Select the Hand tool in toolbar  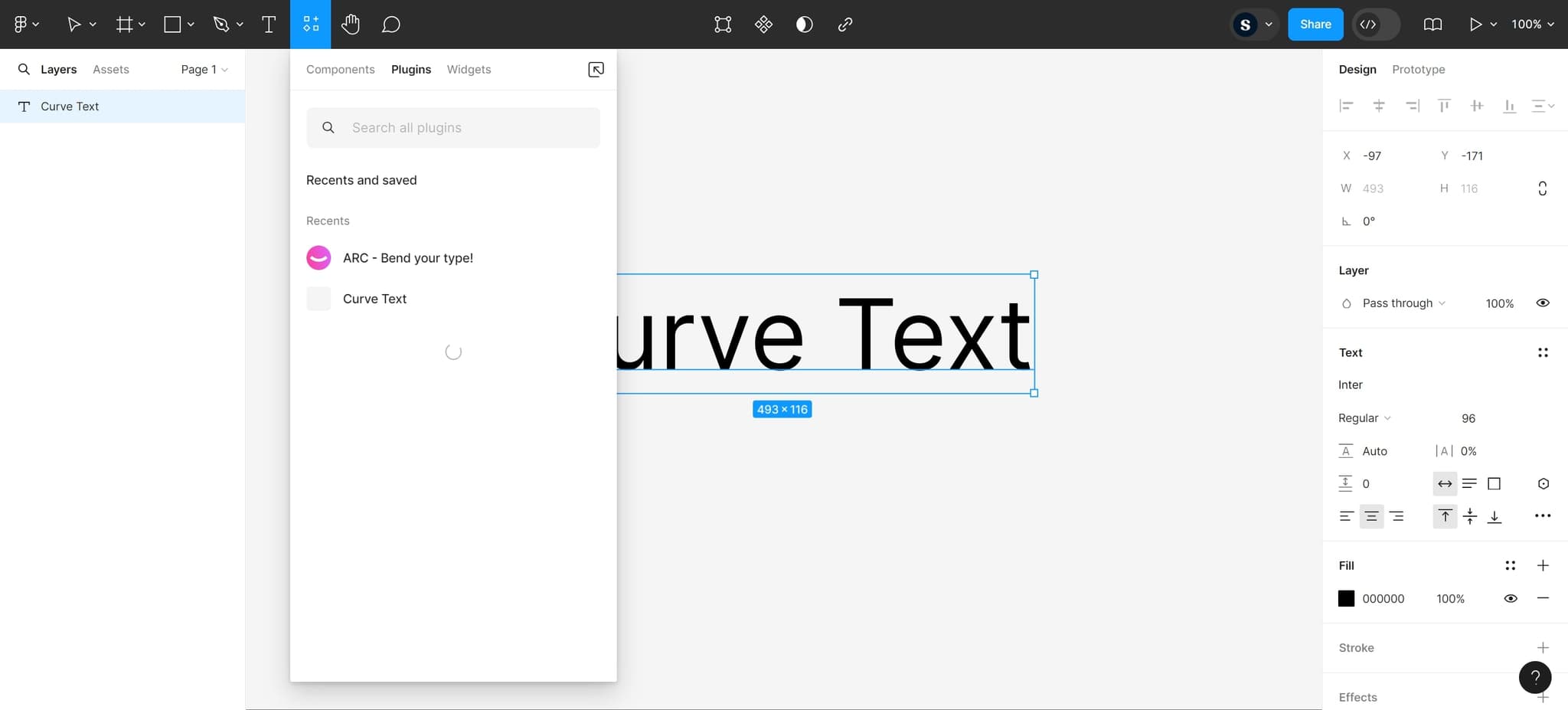351,25
